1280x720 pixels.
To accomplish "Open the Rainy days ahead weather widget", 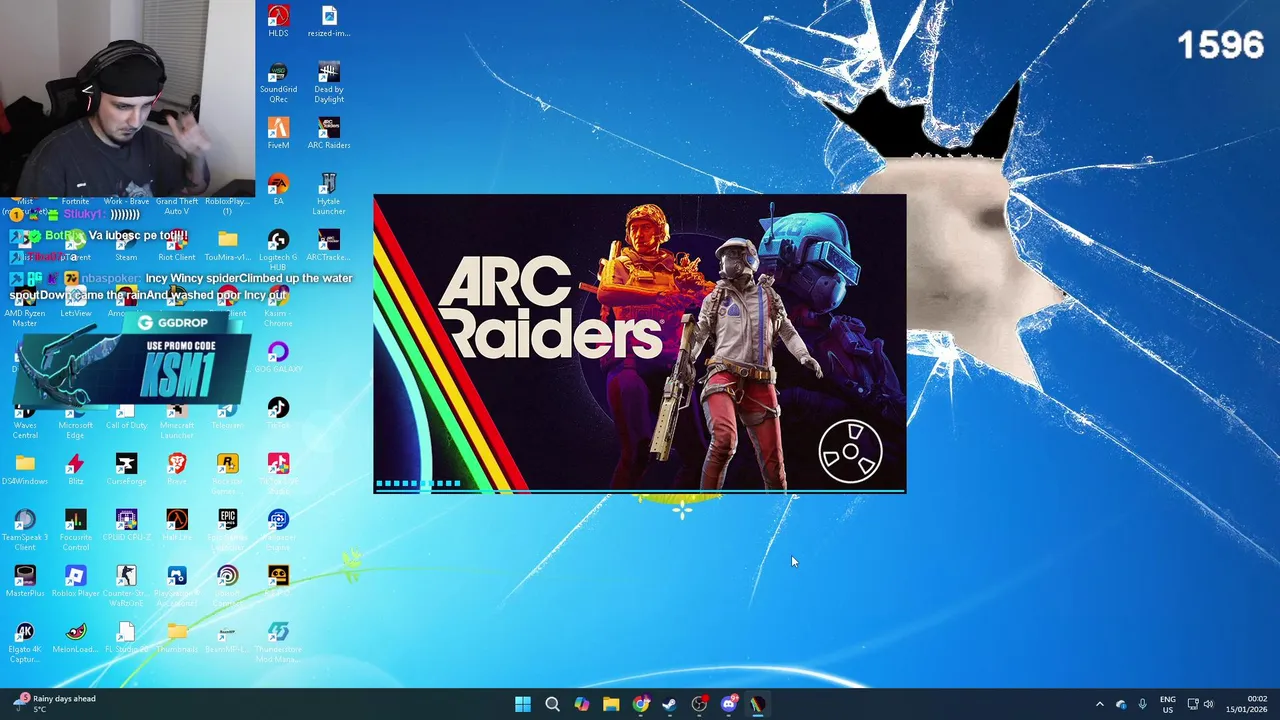I will (x=55, y=704).
